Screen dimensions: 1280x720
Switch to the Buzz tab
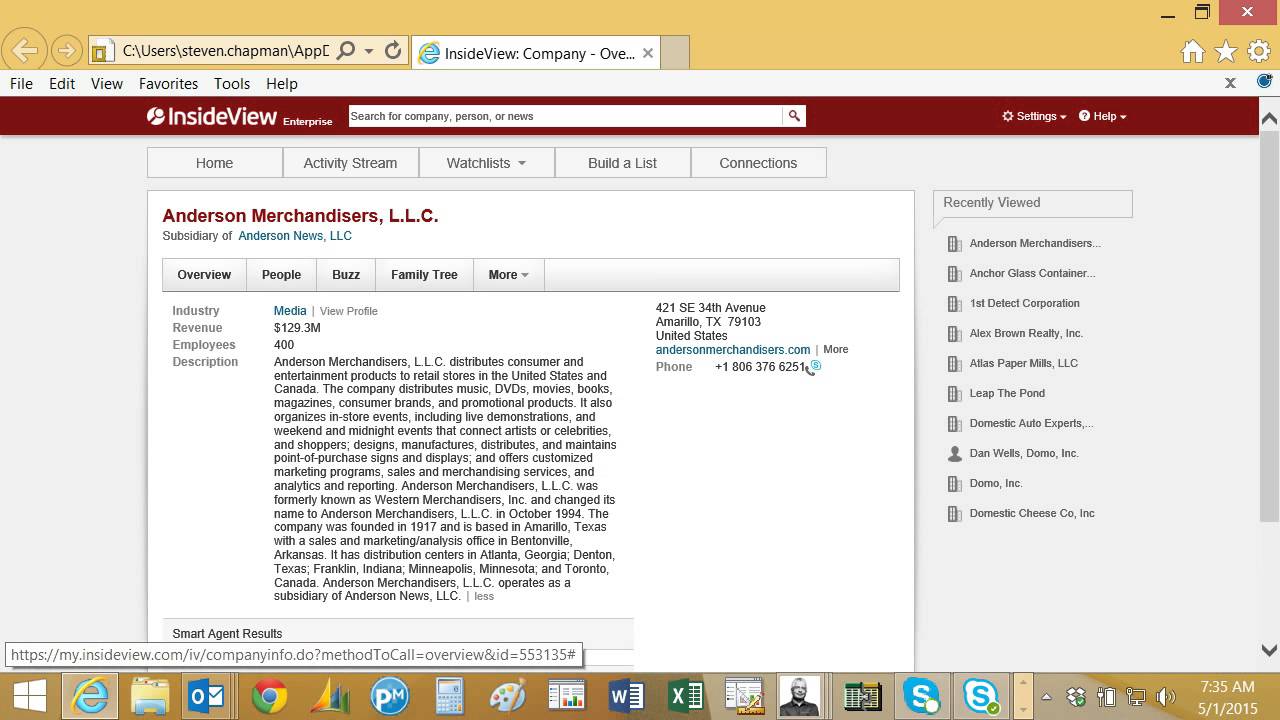[x=346, y=275]
